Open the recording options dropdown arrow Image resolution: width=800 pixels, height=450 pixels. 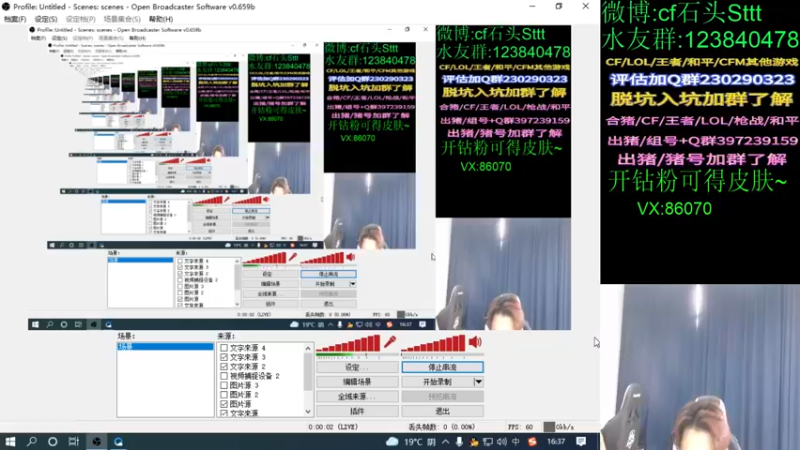click(x=478, y=382)
